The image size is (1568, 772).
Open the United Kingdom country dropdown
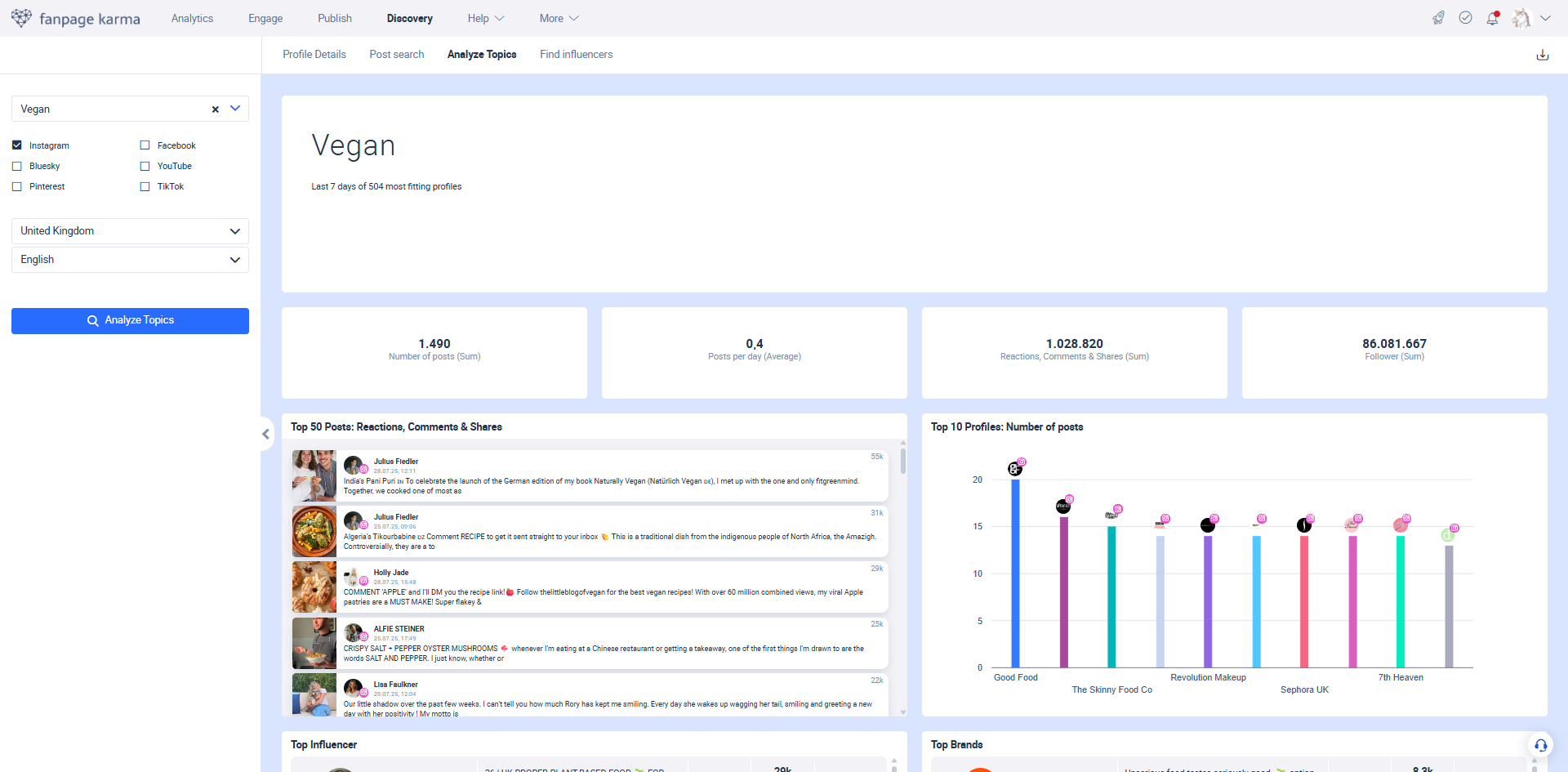coord(130,231)
